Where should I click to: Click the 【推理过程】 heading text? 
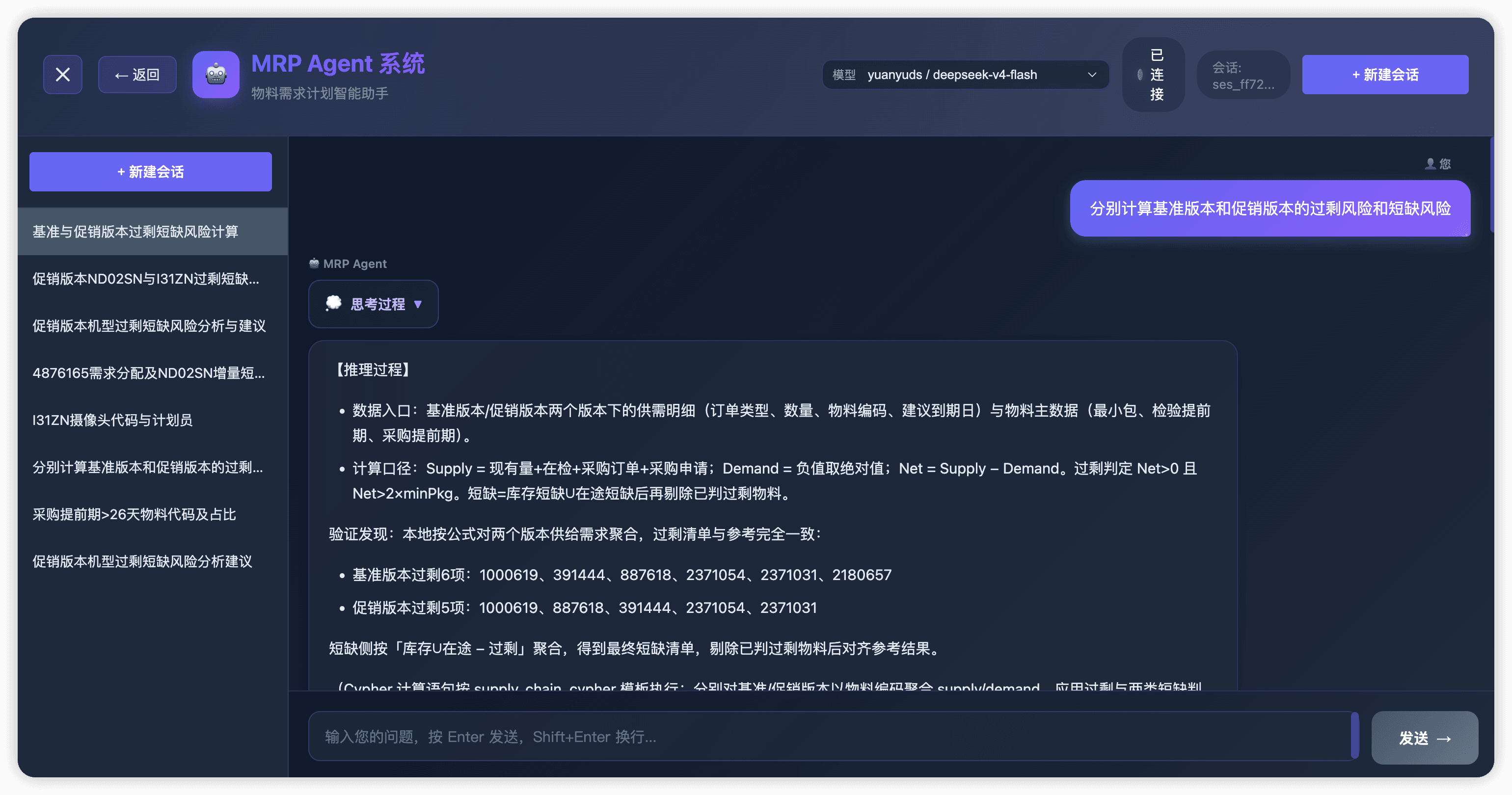373,370
